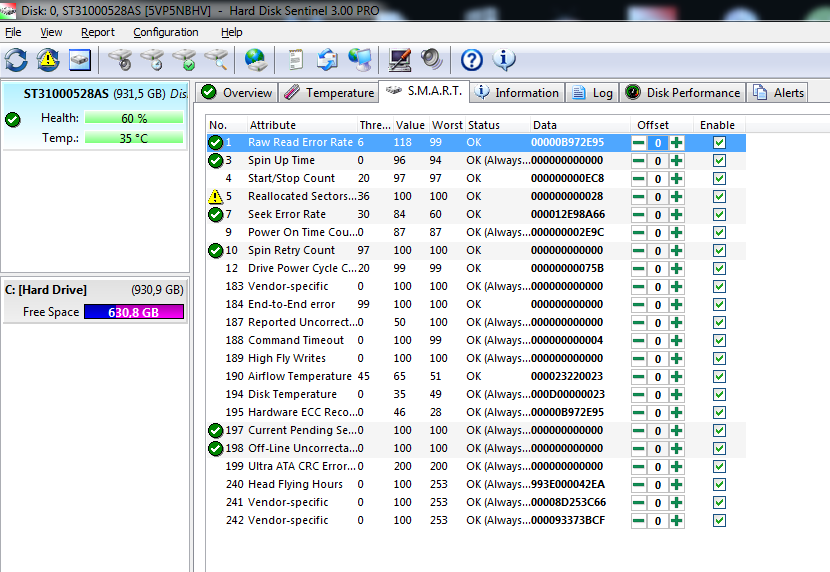Toggle Enable checkbox for Seek Error Rate
This screenshot has width=830, height=572.
click(x=719, y=214)
